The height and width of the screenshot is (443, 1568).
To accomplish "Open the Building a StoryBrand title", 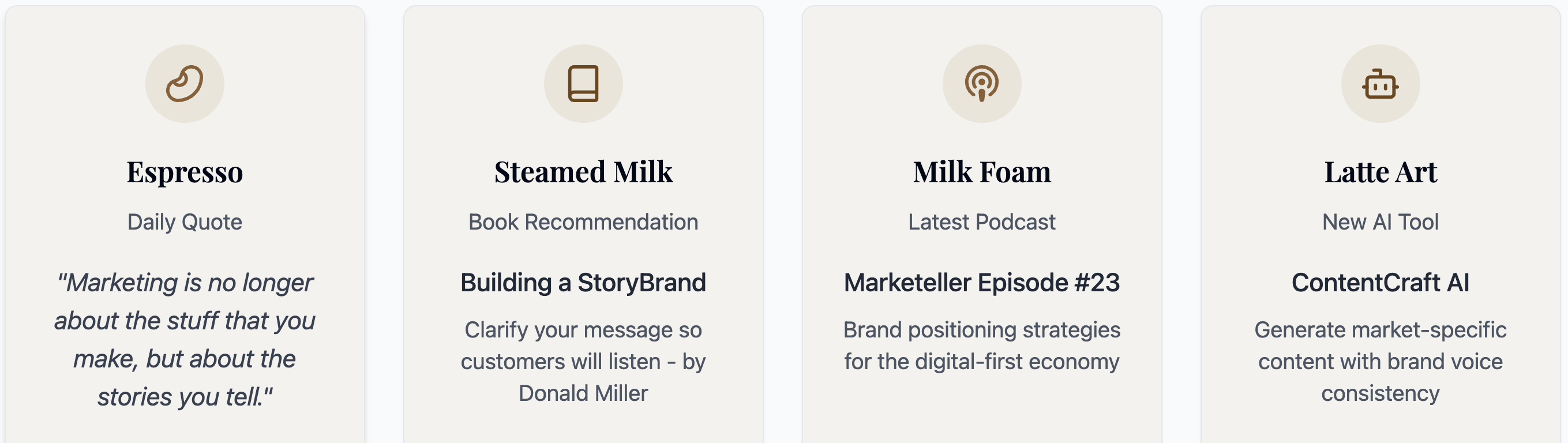I will tap(583, 282).
